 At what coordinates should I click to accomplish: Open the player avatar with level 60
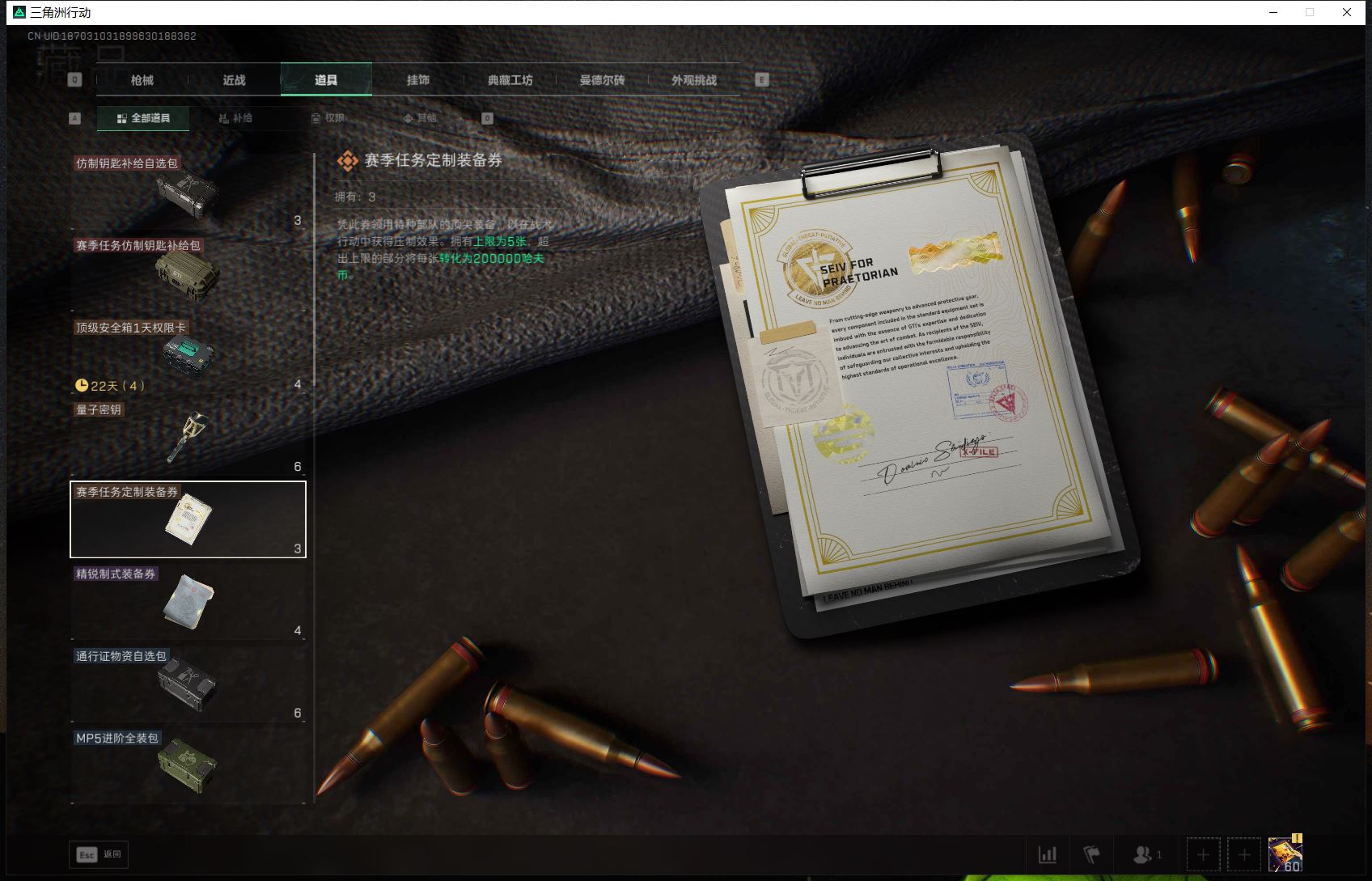(1285, 854)
